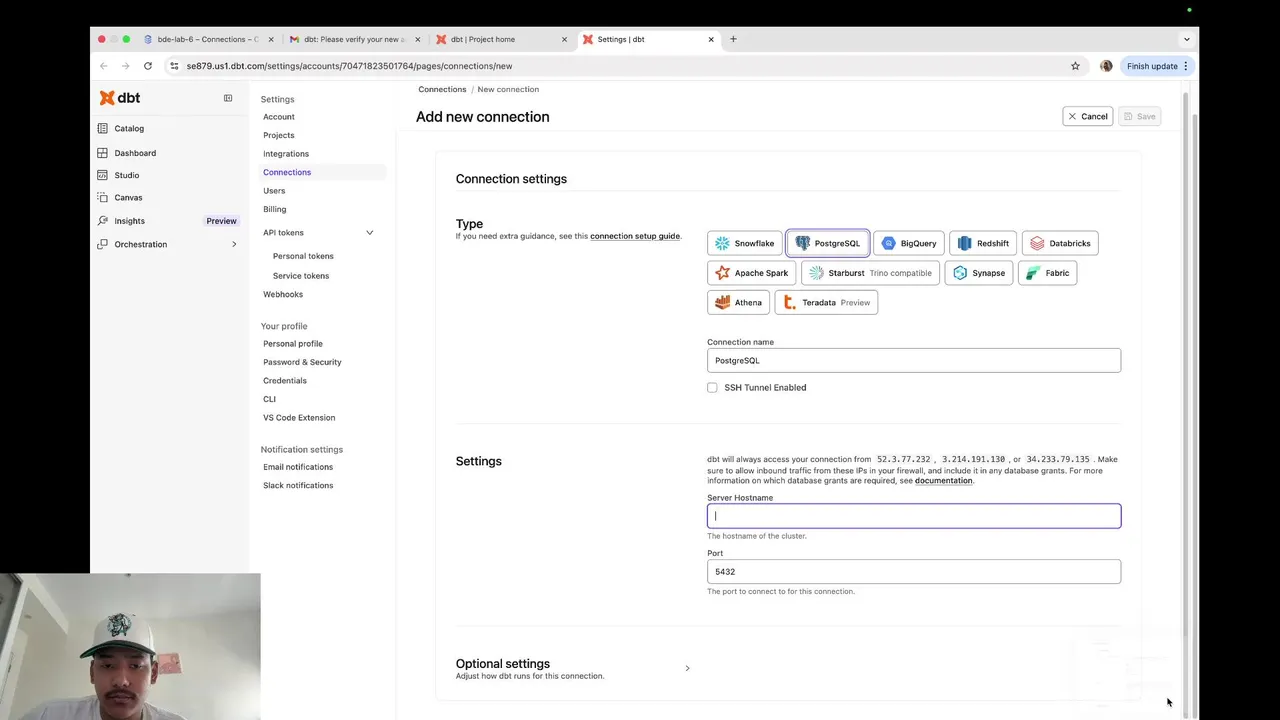Open Account settings

tap(279, 117)
